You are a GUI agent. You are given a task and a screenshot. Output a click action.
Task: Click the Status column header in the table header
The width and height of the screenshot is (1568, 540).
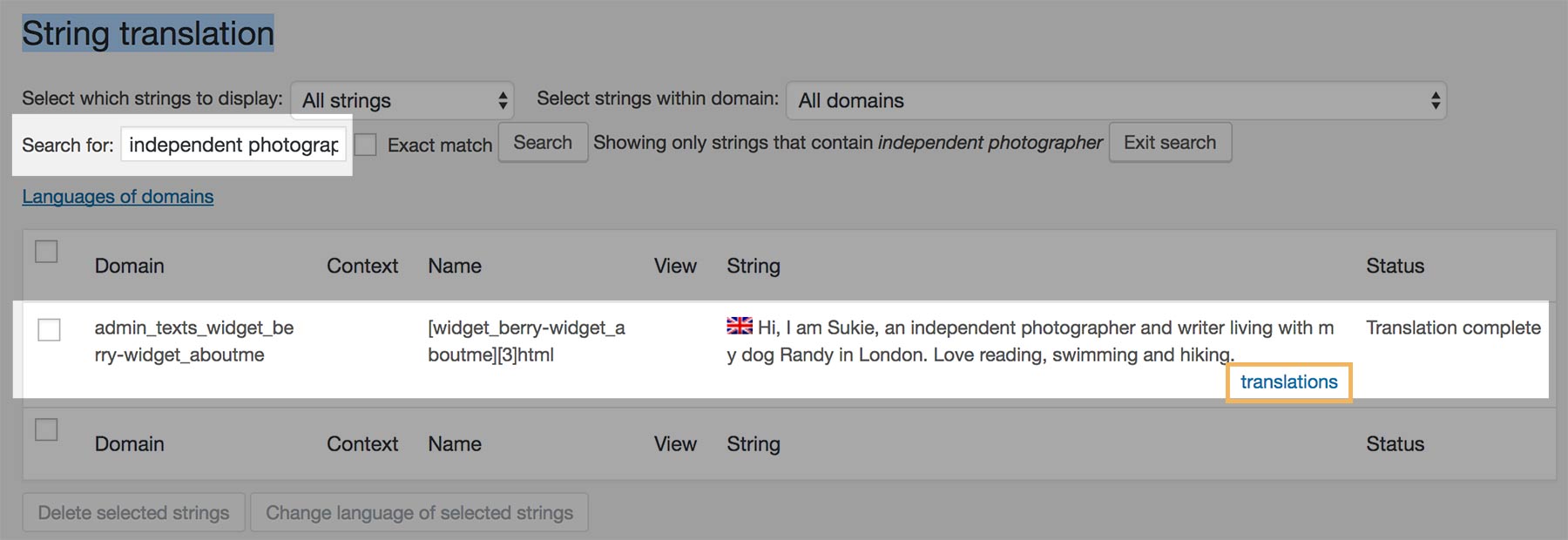[x=1395, y=267]
